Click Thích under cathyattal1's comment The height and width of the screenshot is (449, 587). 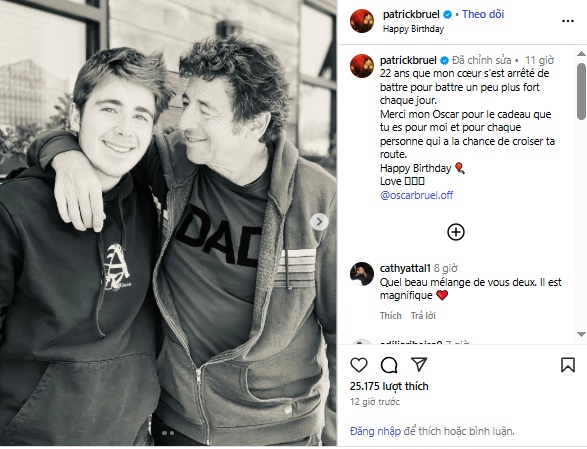pos(390,316)
